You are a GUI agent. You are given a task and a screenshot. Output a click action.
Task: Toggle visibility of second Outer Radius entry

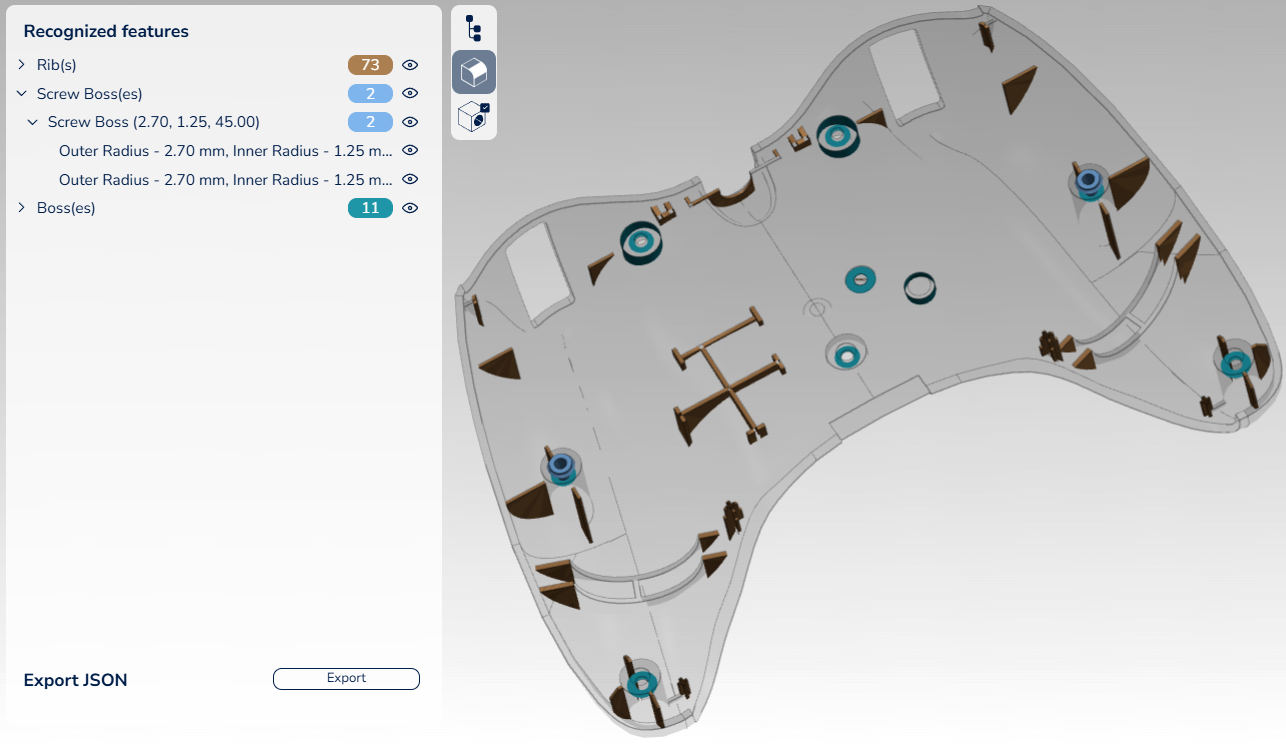pos(410,180)
